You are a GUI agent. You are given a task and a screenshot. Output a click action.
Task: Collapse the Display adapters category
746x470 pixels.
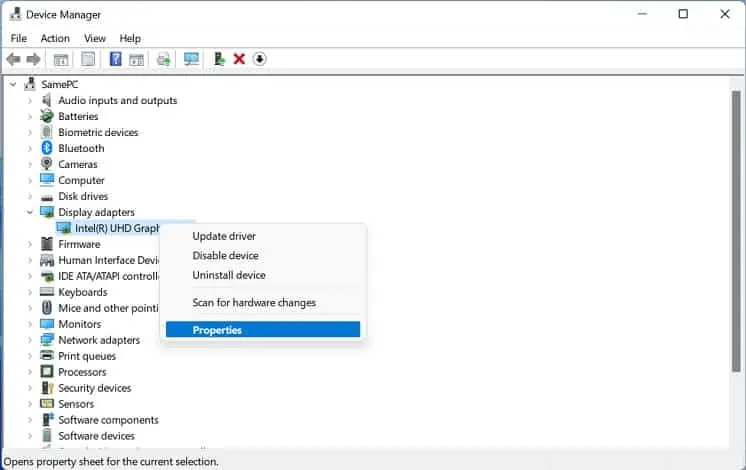[30, 212]
